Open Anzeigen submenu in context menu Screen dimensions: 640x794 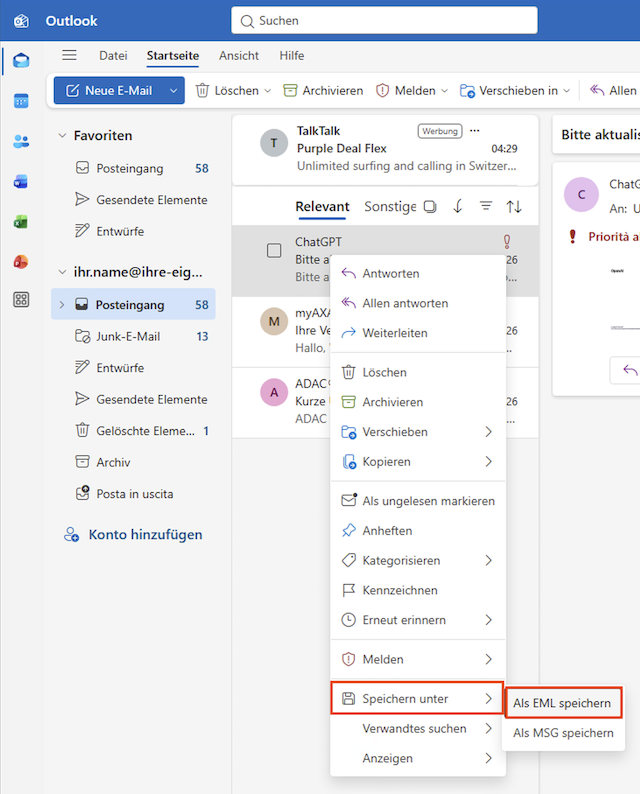(418, 759)
